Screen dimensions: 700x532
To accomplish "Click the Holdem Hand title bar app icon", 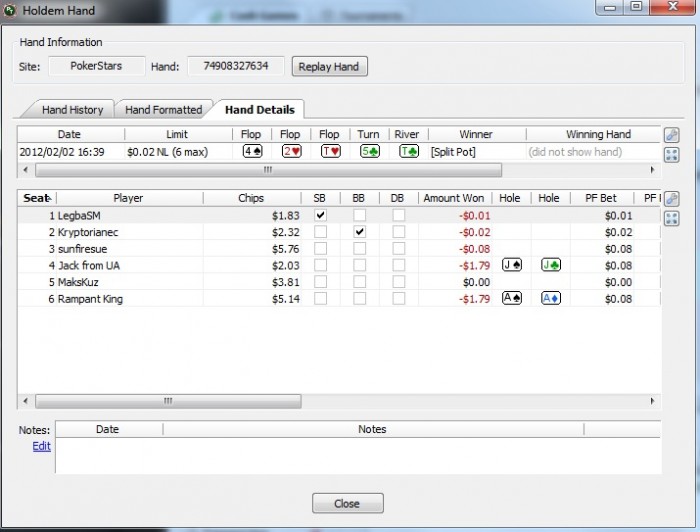I will click(9, 10).
